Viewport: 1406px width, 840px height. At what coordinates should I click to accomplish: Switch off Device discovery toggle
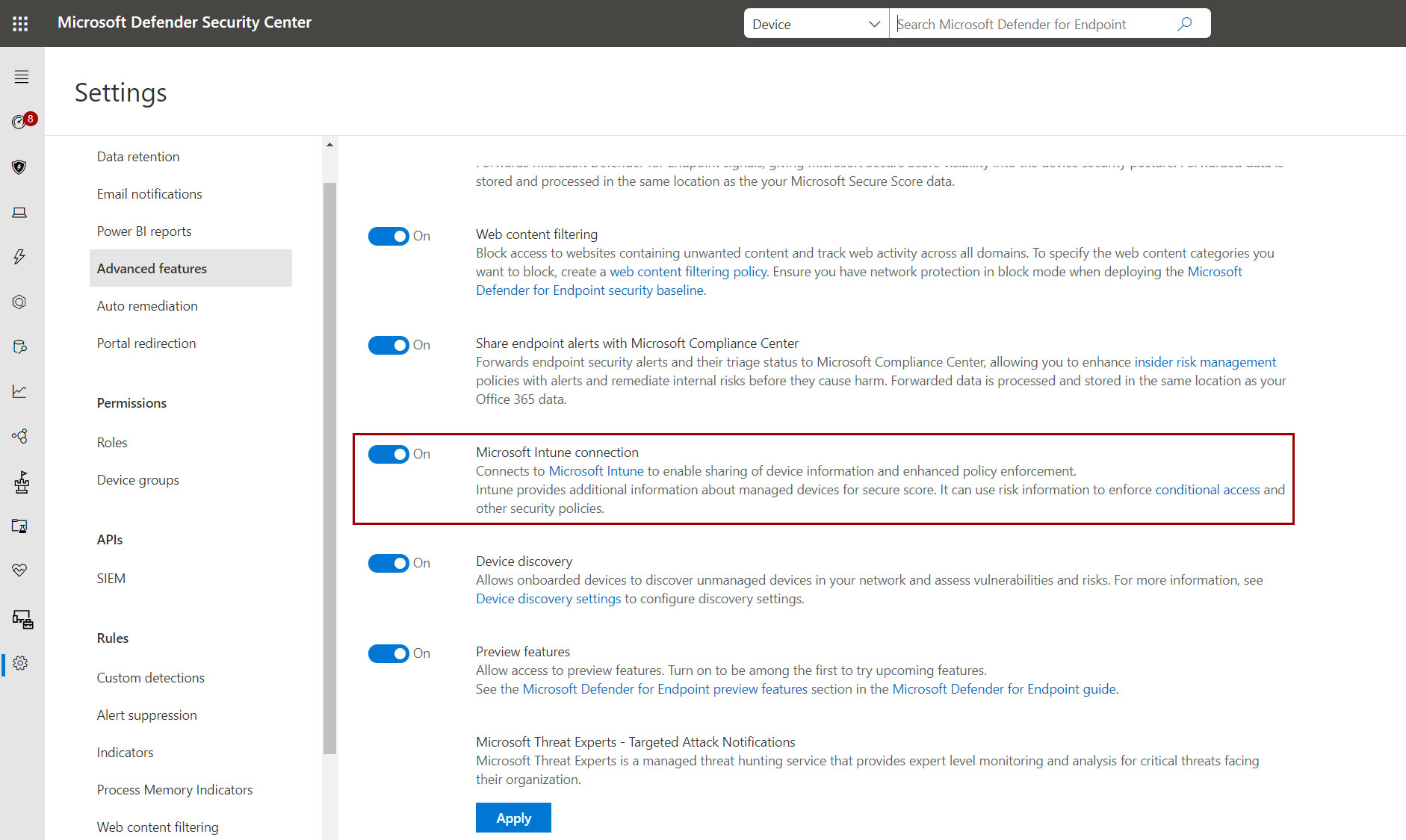pyautogui.click(x=388, y=563)
